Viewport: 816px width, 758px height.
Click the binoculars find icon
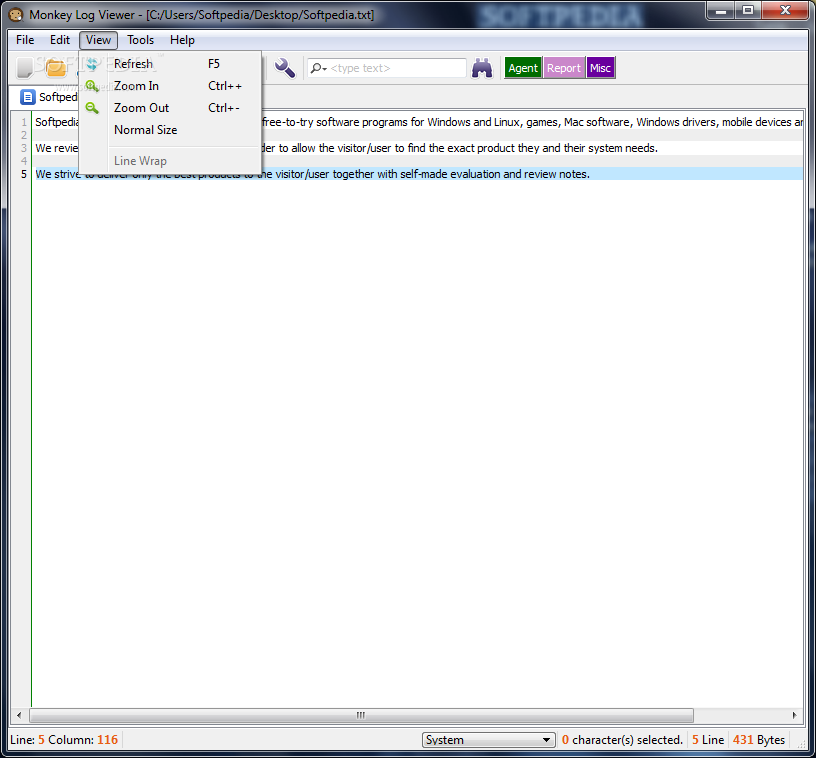pyautogui.click(x=482, y=68)
